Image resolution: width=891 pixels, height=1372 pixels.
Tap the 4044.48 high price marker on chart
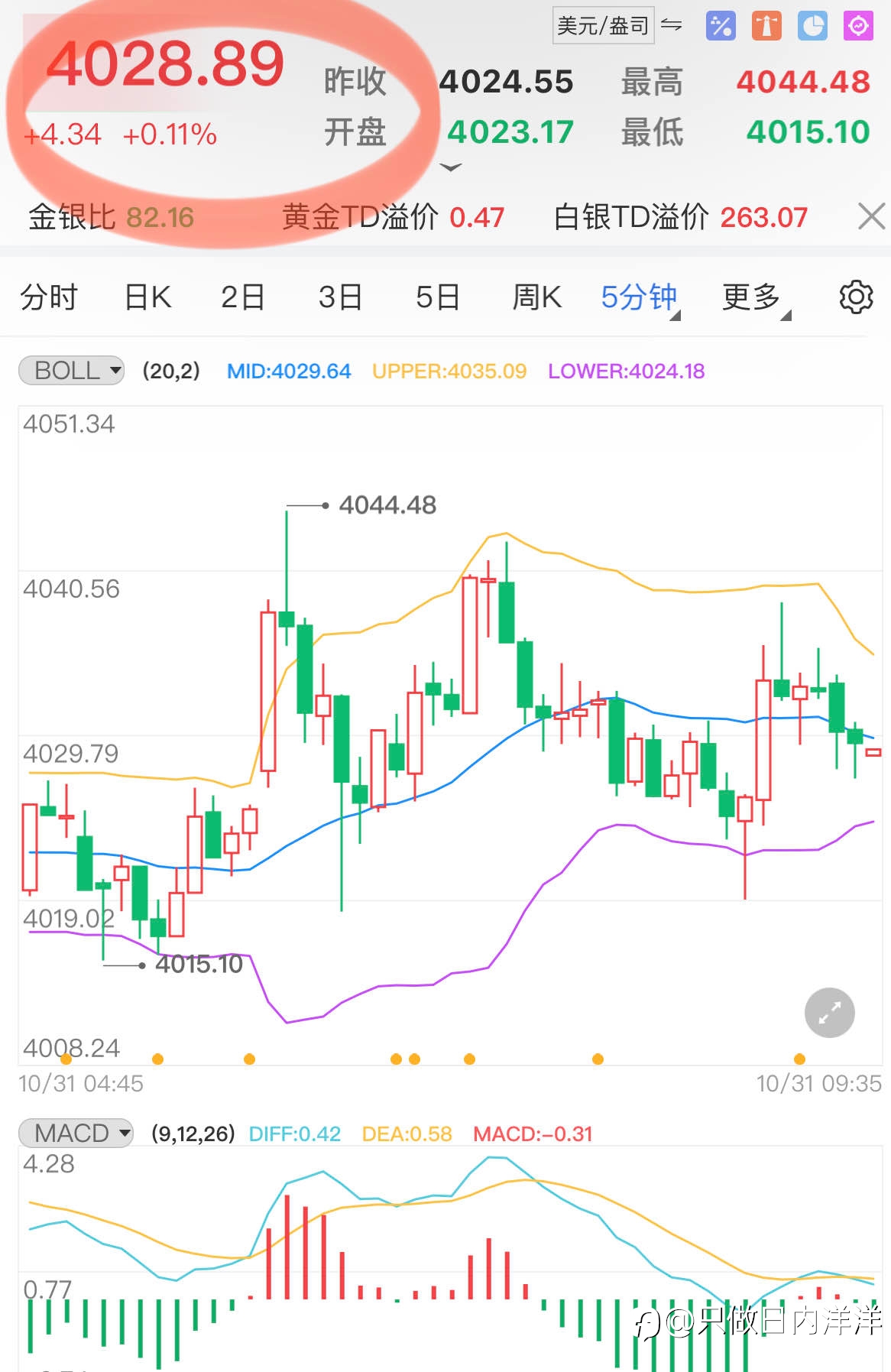coord(387,504)
